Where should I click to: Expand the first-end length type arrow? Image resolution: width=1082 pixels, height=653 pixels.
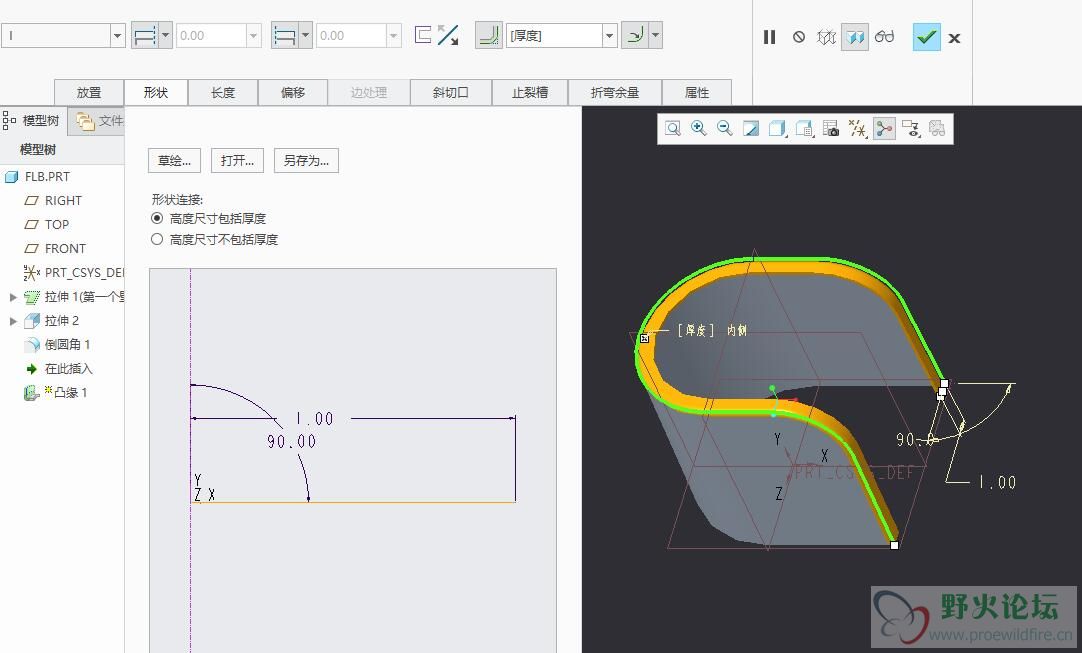pos(166,36)
